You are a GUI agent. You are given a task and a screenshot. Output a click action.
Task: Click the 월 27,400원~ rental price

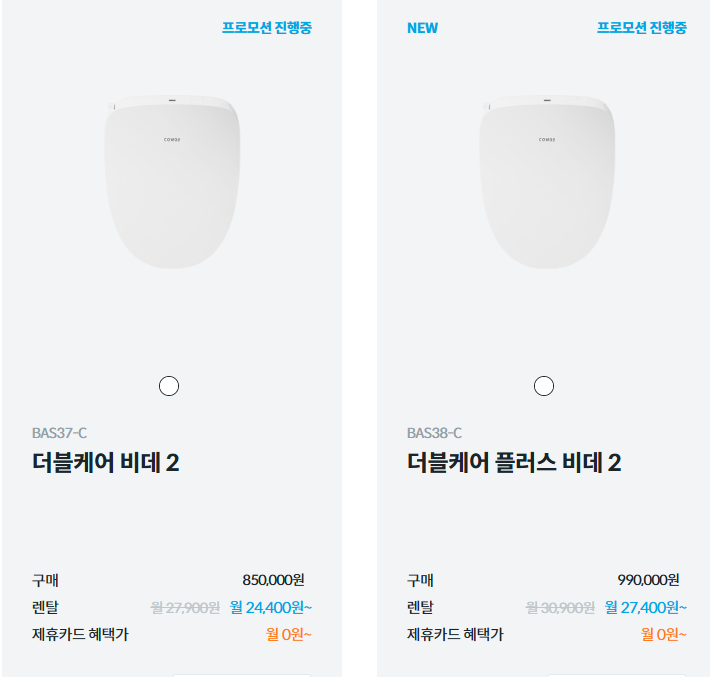point(646,607)
